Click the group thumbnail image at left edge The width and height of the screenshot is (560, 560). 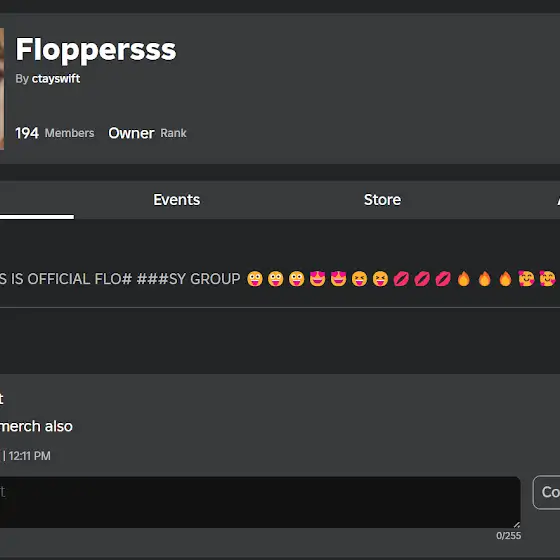pos(2,89)
